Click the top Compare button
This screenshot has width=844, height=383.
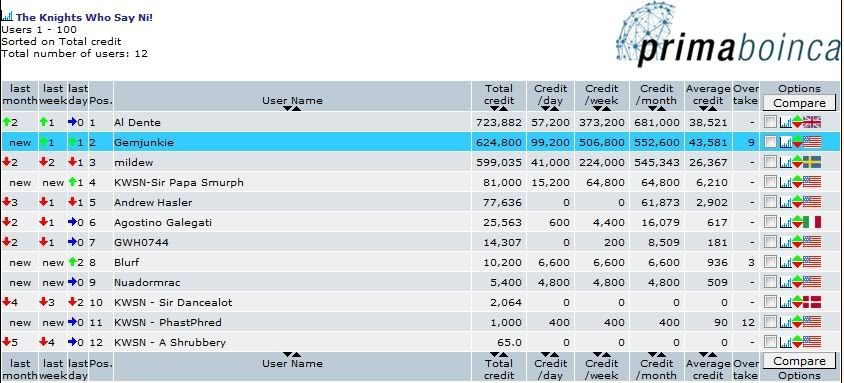(x=799, y=103)
